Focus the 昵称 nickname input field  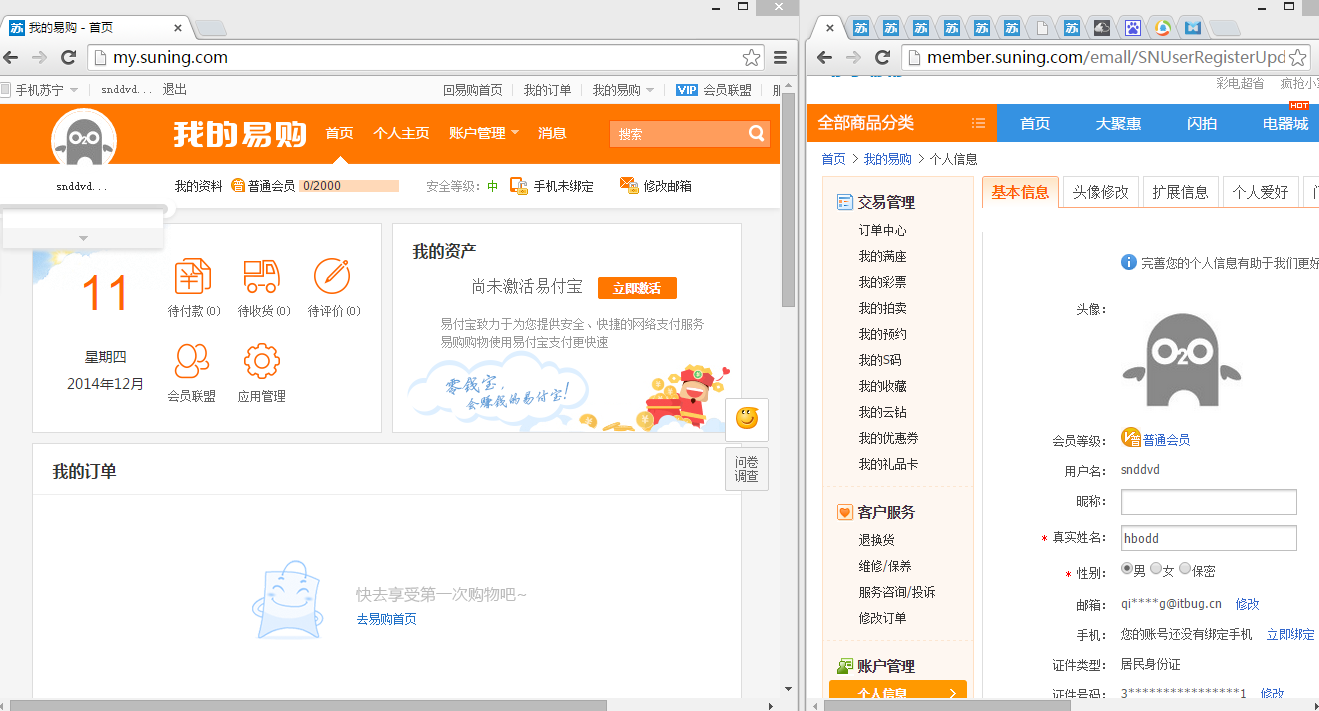pyautogui.click(x=1208, y=502)
